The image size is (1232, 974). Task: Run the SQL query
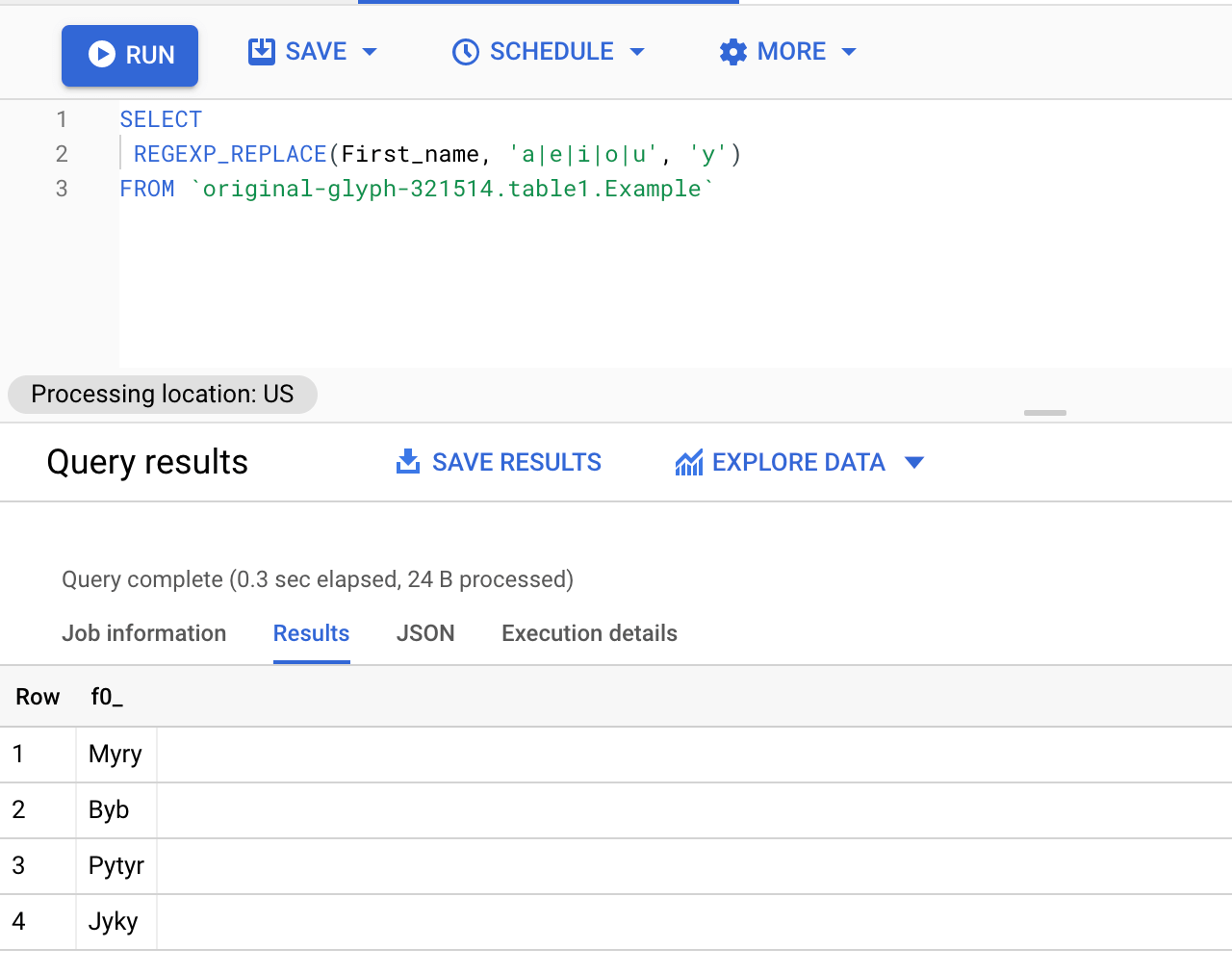click(x=130, y=55)
